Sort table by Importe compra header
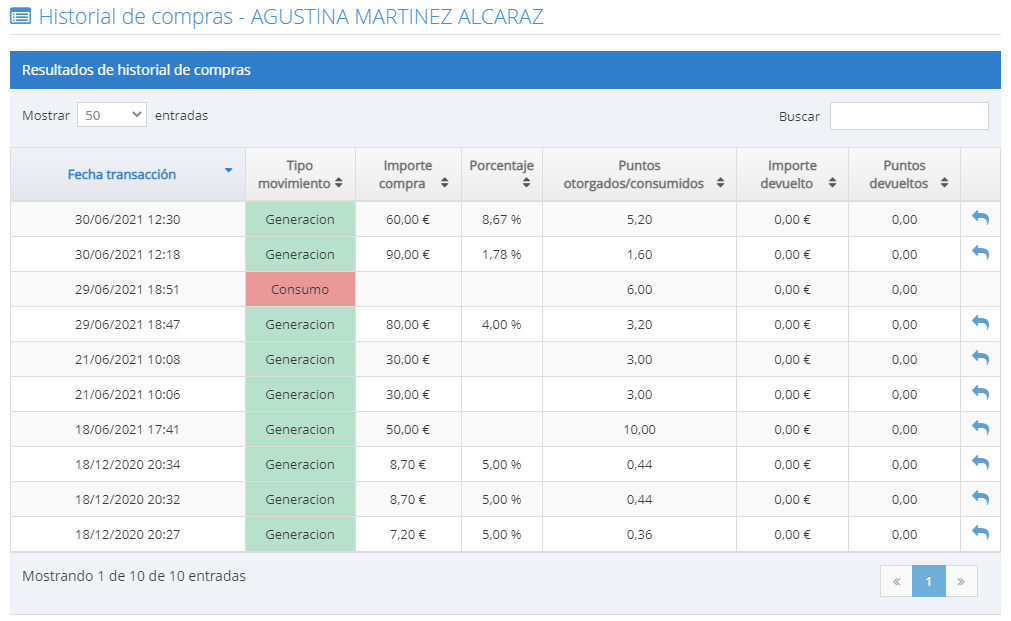The image size is (1011, 621). (408, 174)
